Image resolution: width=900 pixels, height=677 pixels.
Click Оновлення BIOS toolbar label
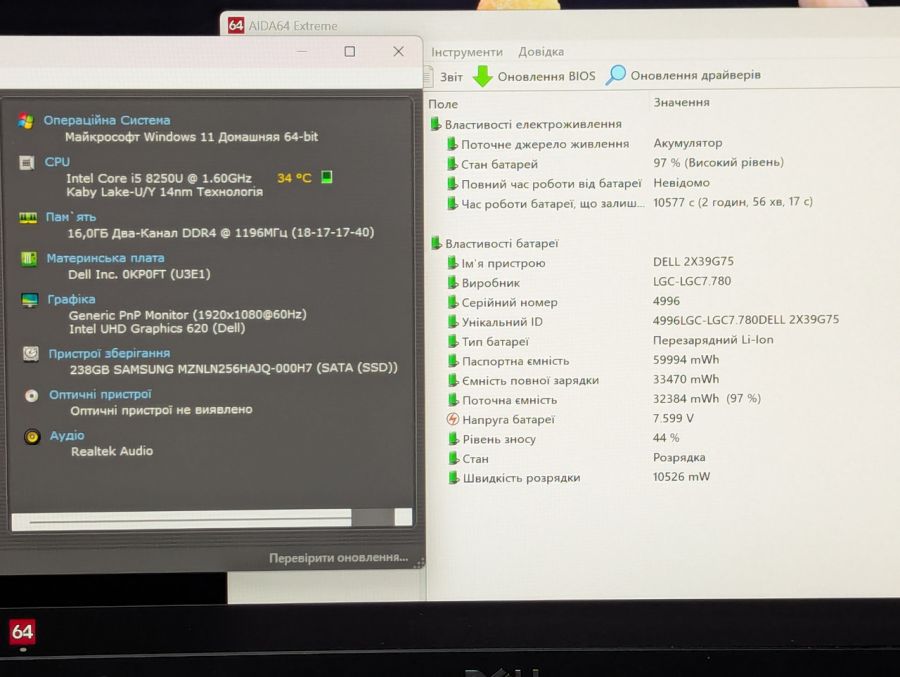coord(546,76)
